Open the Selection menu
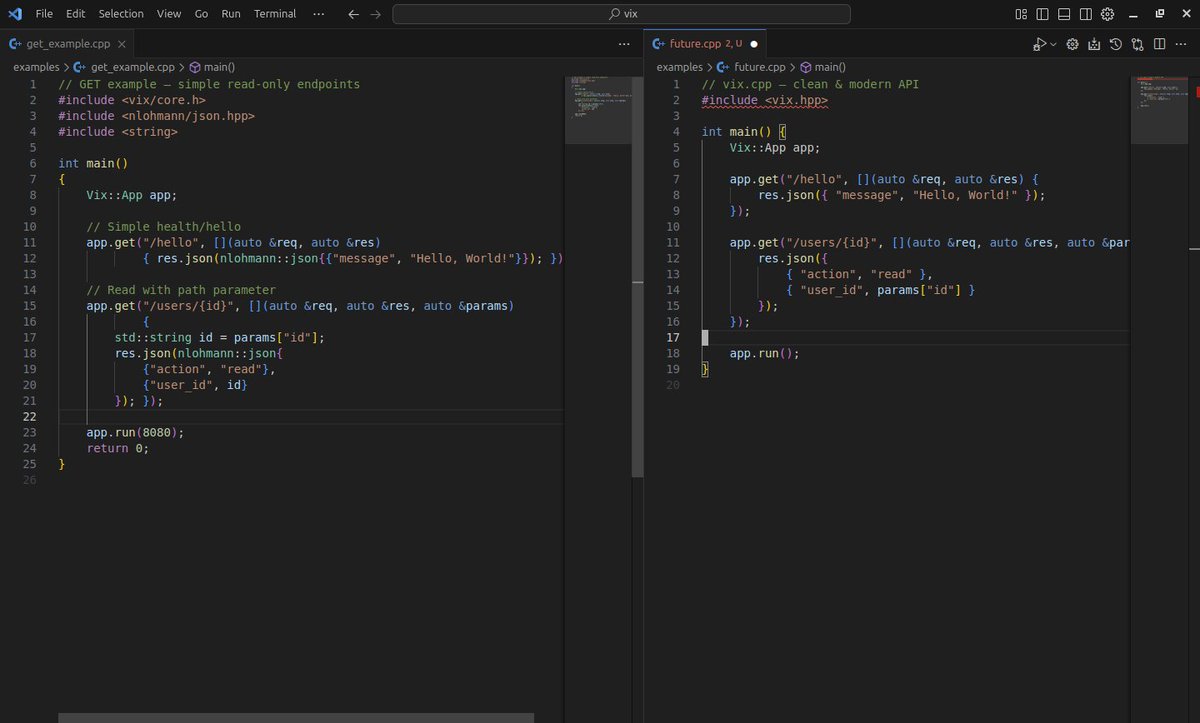The height and width of the screenshot is (723, 1200). (x=121, y=14)
